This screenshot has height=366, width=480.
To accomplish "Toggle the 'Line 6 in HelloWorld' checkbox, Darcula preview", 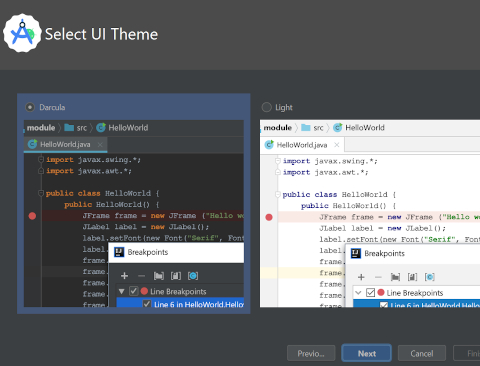I will click(x=147, y=304).
